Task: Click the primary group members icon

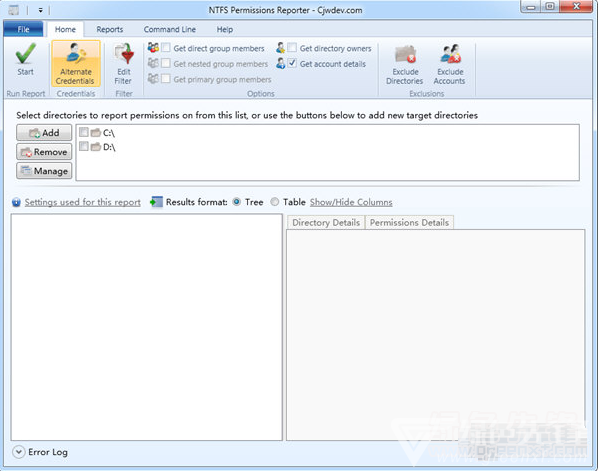Action: coord(153,79)
